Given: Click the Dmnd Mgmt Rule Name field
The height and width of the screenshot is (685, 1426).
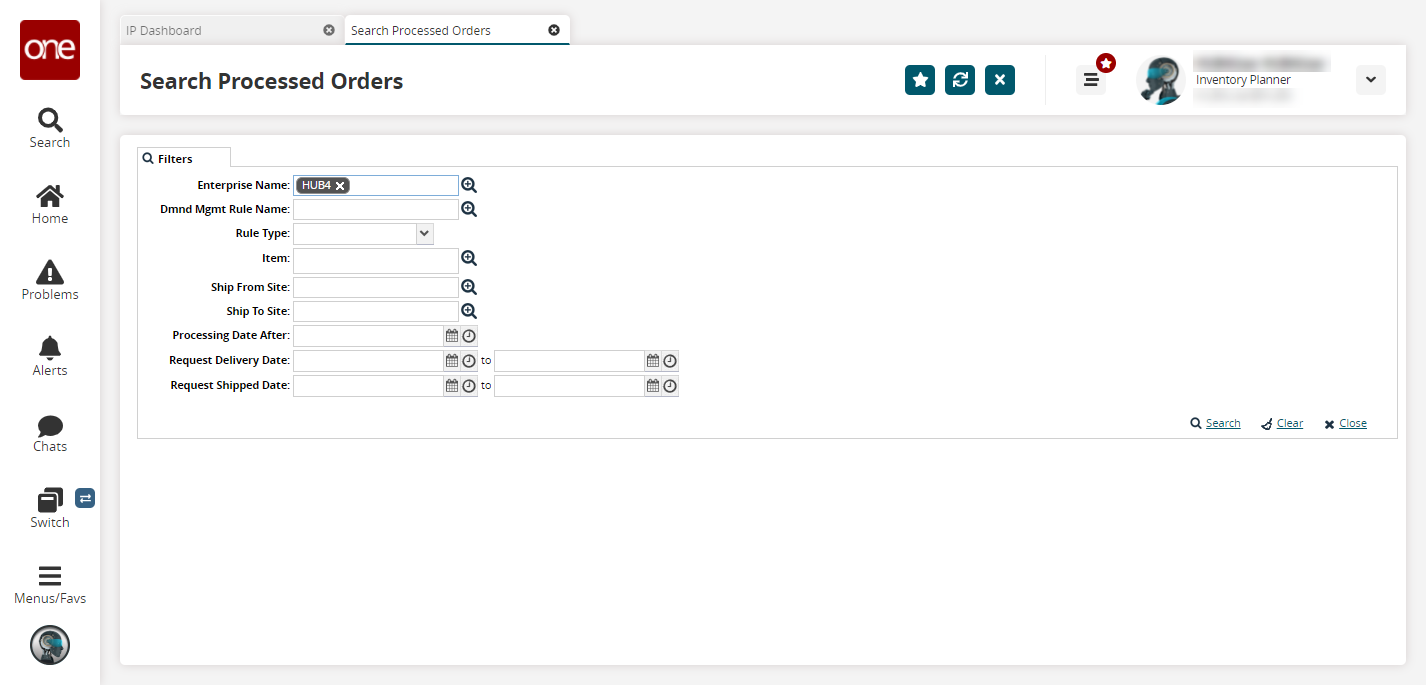Looking at the screenshot, I should [x=375, y=210].
